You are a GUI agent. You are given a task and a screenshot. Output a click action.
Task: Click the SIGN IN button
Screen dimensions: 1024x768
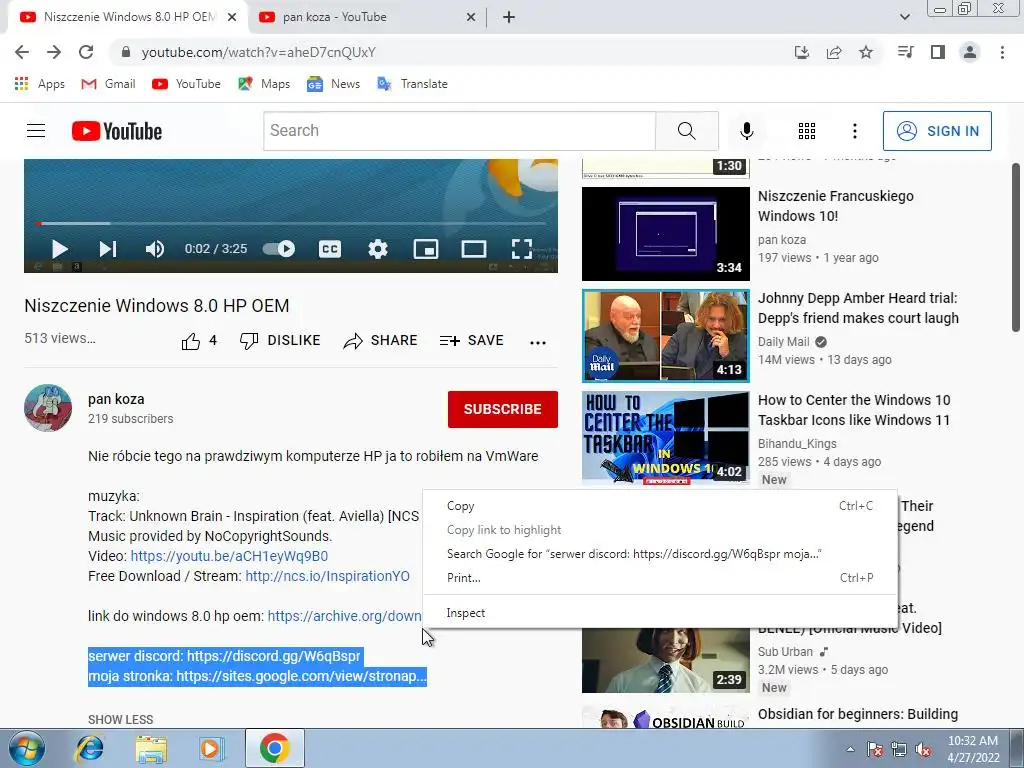click(x=937, y=131)
